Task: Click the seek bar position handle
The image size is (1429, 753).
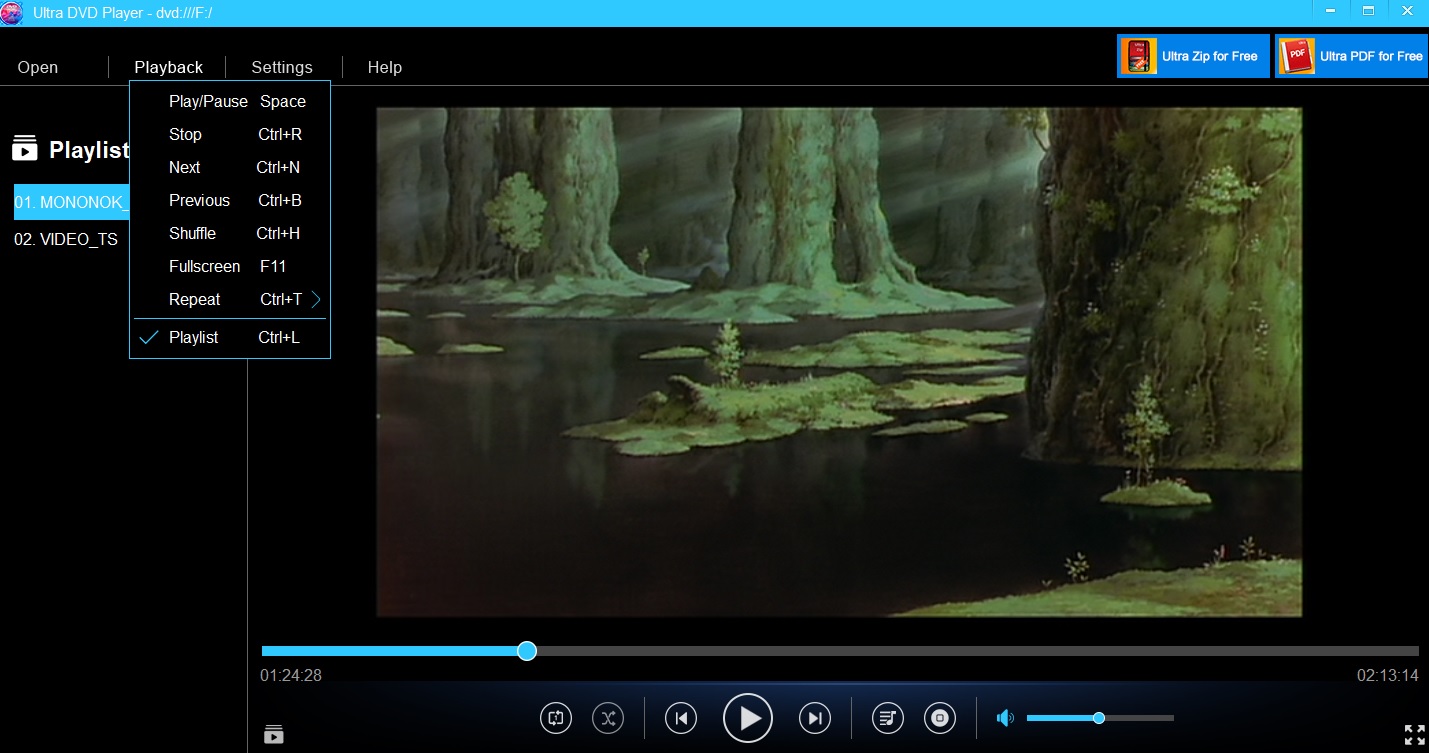Action: (527, 651)
